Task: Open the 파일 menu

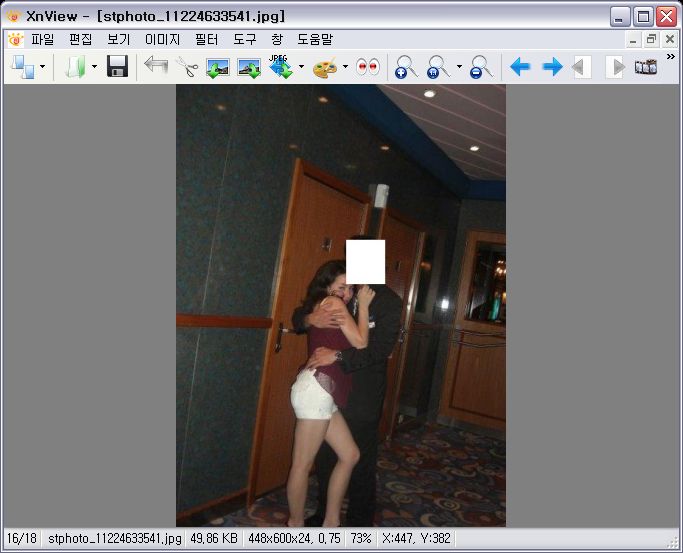Action: click(x=43, y=40)
